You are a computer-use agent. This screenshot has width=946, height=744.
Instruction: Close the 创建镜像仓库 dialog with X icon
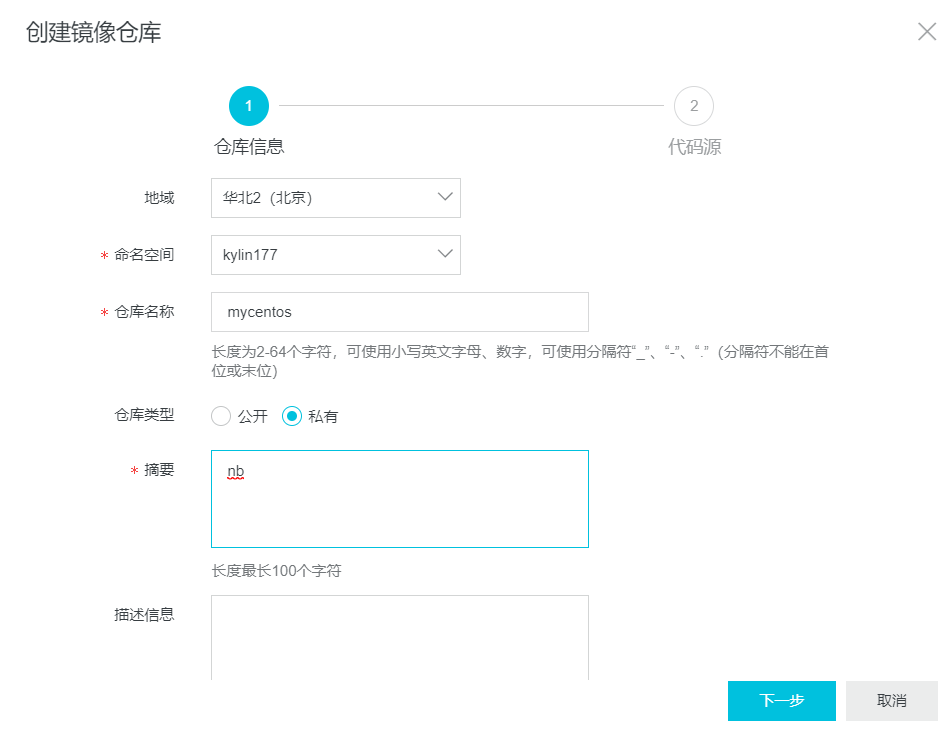click(x=927, y=31)
